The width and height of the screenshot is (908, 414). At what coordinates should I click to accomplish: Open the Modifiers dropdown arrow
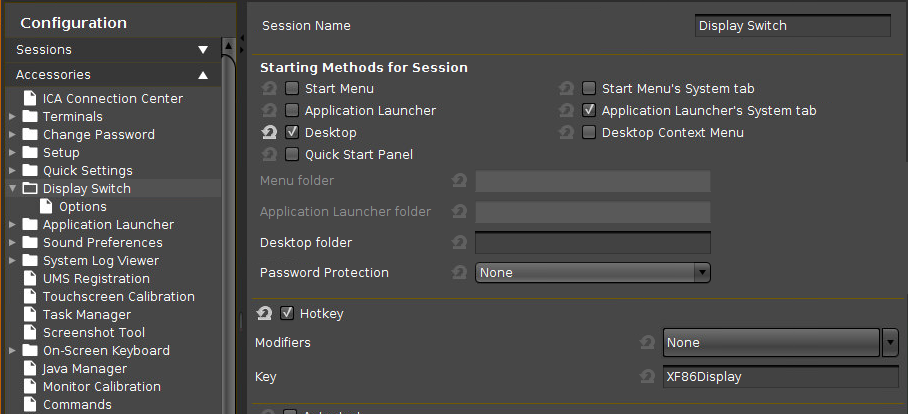pos(890,342)
